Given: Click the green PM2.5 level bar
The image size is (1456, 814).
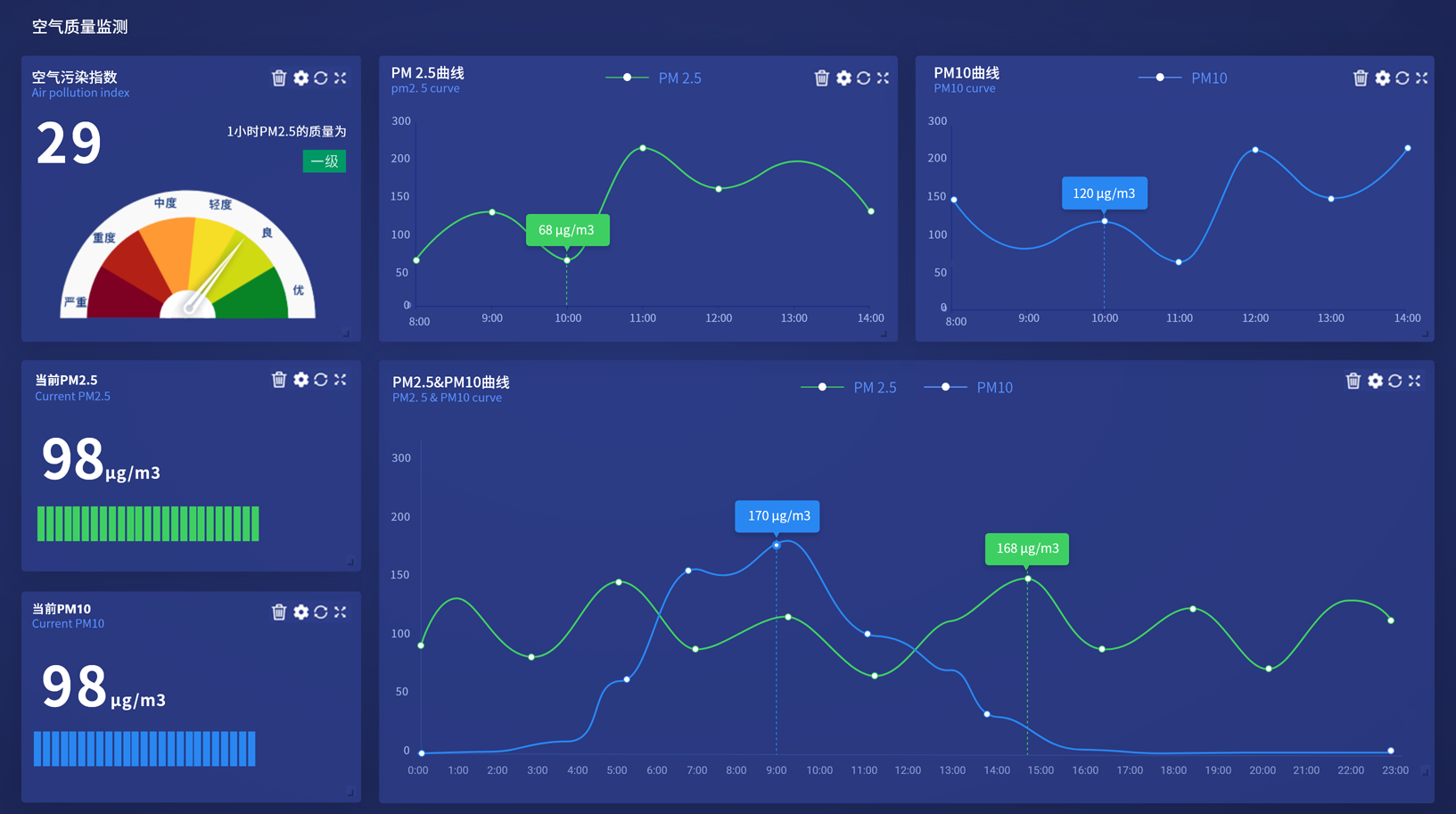Looking at the screenshot, I should point(147,524).
